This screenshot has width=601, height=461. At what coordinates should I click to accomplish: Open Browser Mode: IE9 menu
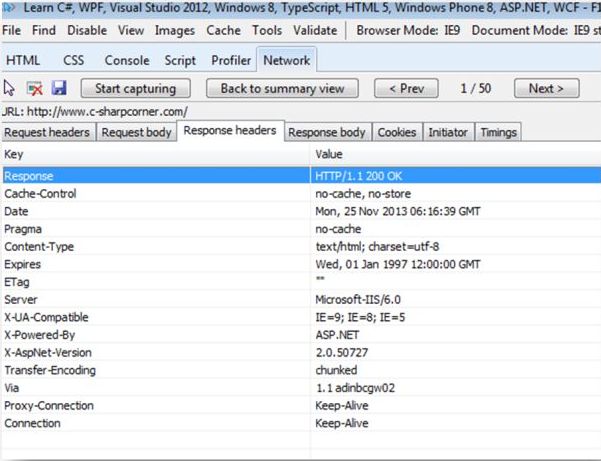pos(408,30)
